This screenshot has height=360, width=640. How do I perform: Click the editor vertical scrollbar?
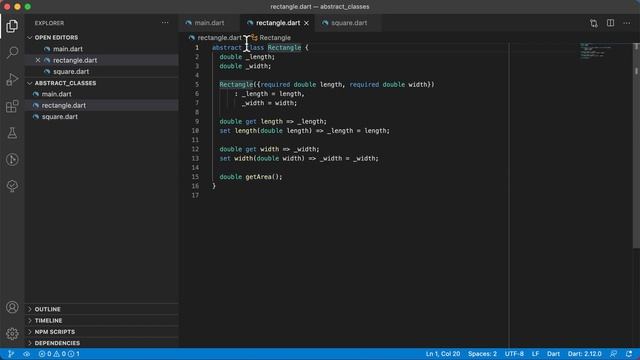636,145
